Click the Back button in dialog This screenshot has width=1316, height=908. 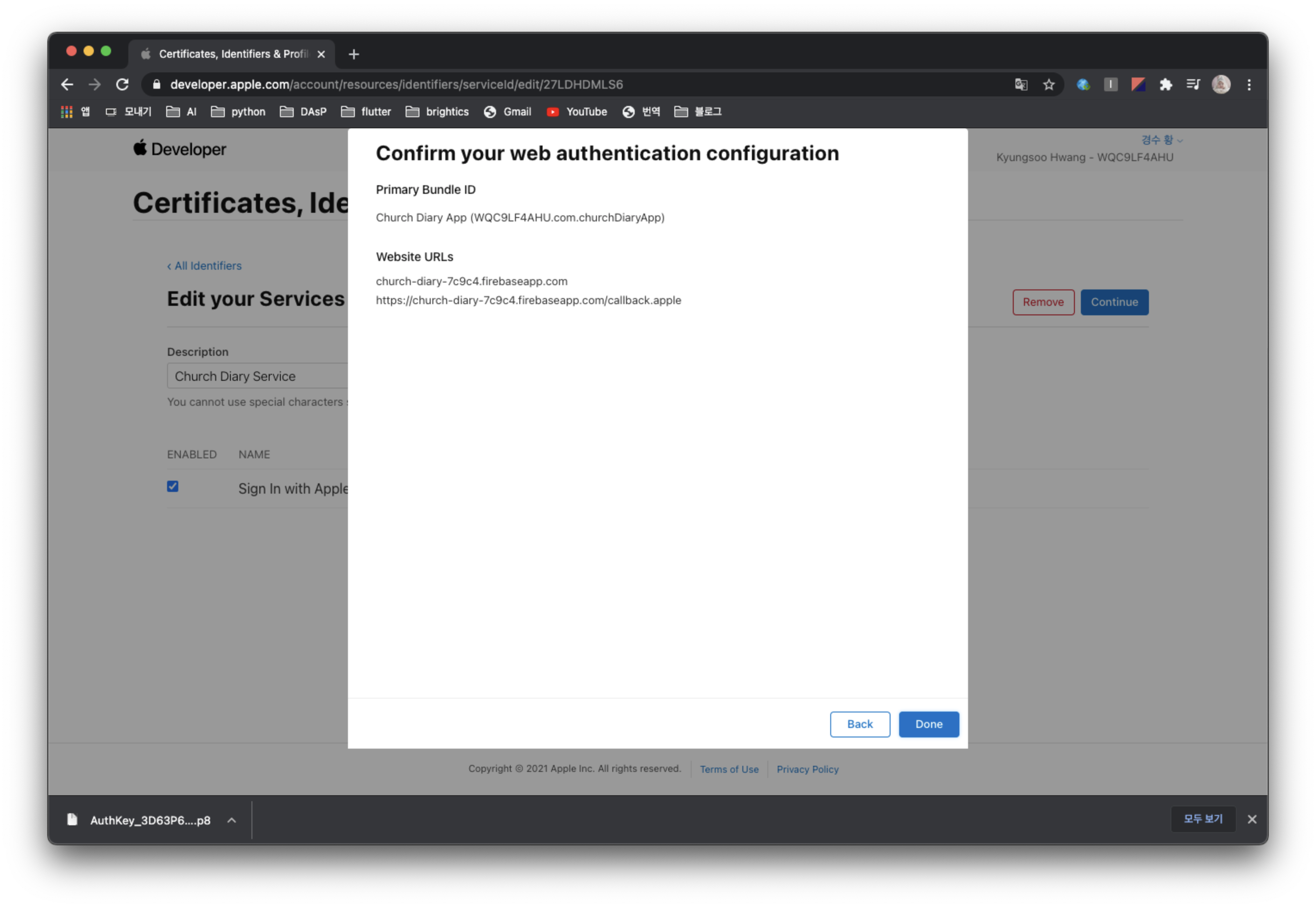[860, 724]
